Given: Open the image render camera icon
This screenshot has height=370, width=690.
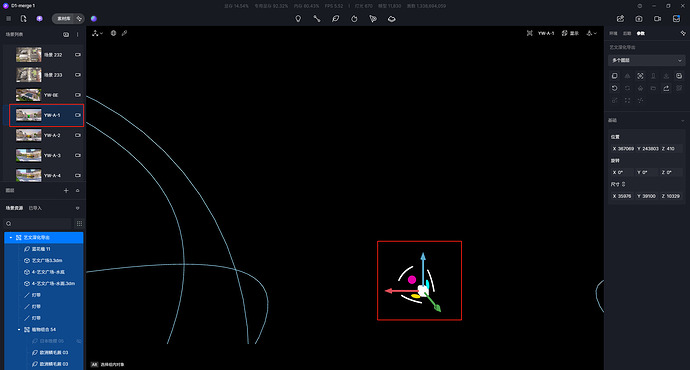Looking at the screenshot, I should [639, 18].
